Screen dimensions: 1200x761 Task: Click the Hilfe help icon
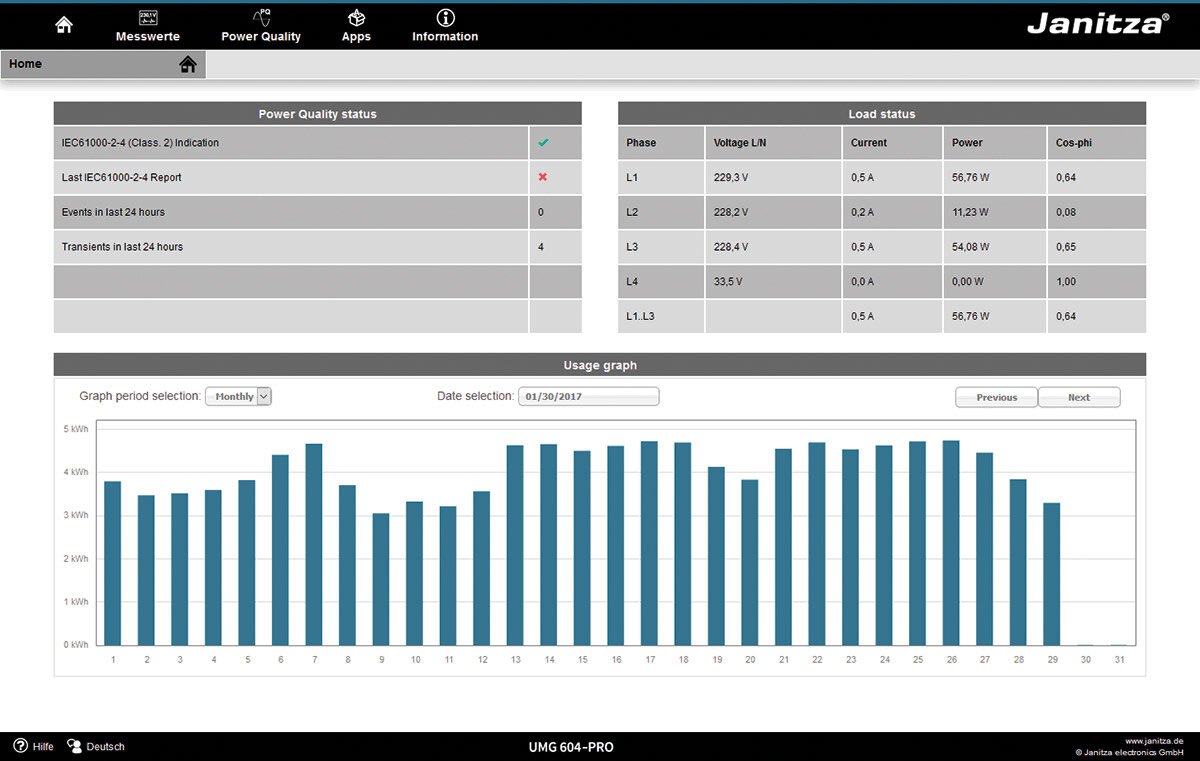(21, 746)
